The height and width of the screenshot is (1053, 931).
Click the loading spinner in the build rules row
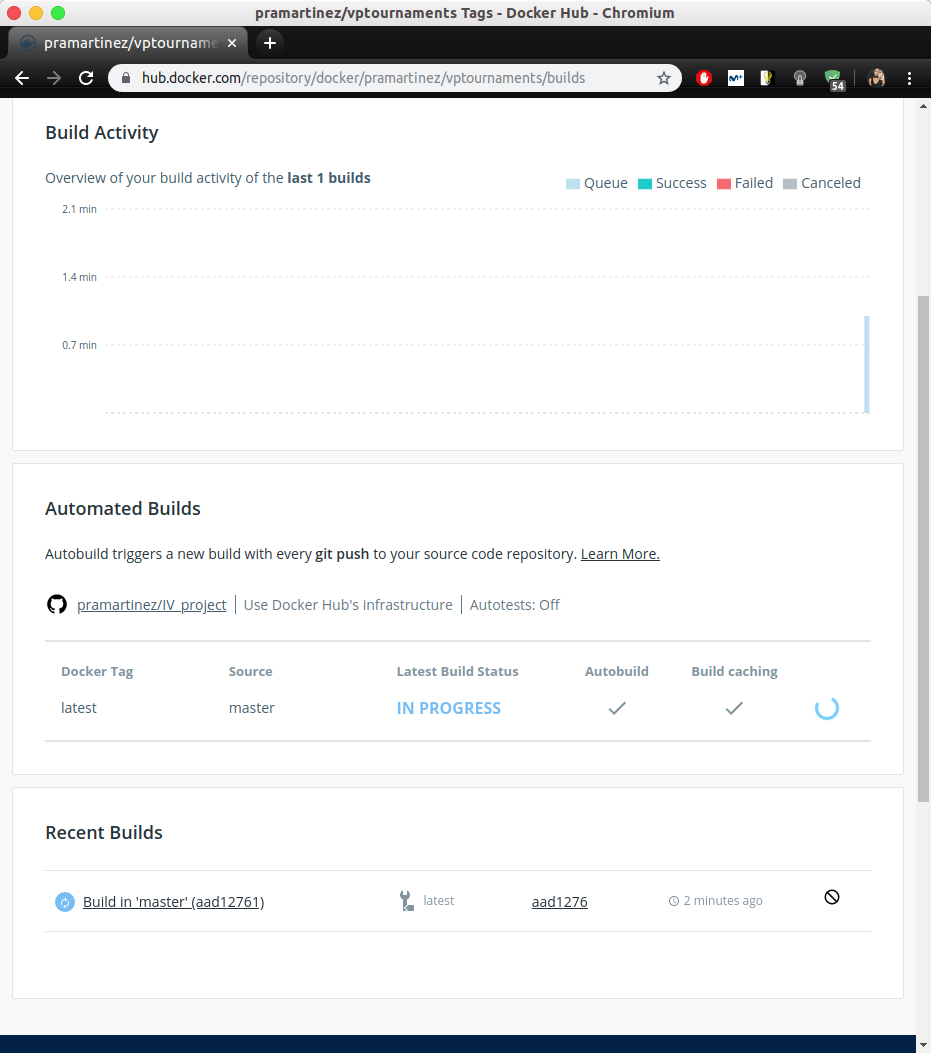coord(826,708)
